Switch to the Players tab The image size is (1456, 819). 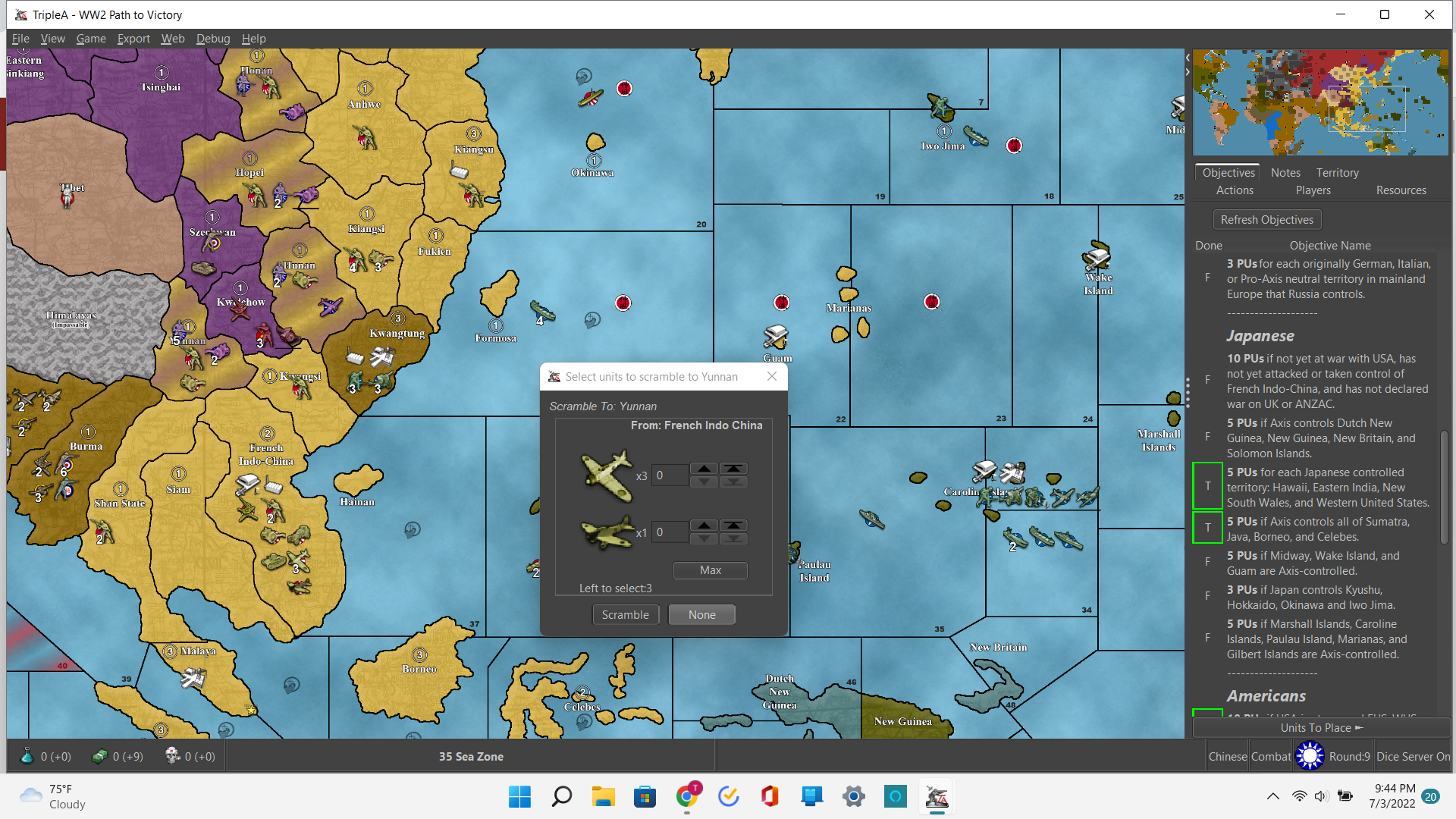(1313, 190)
